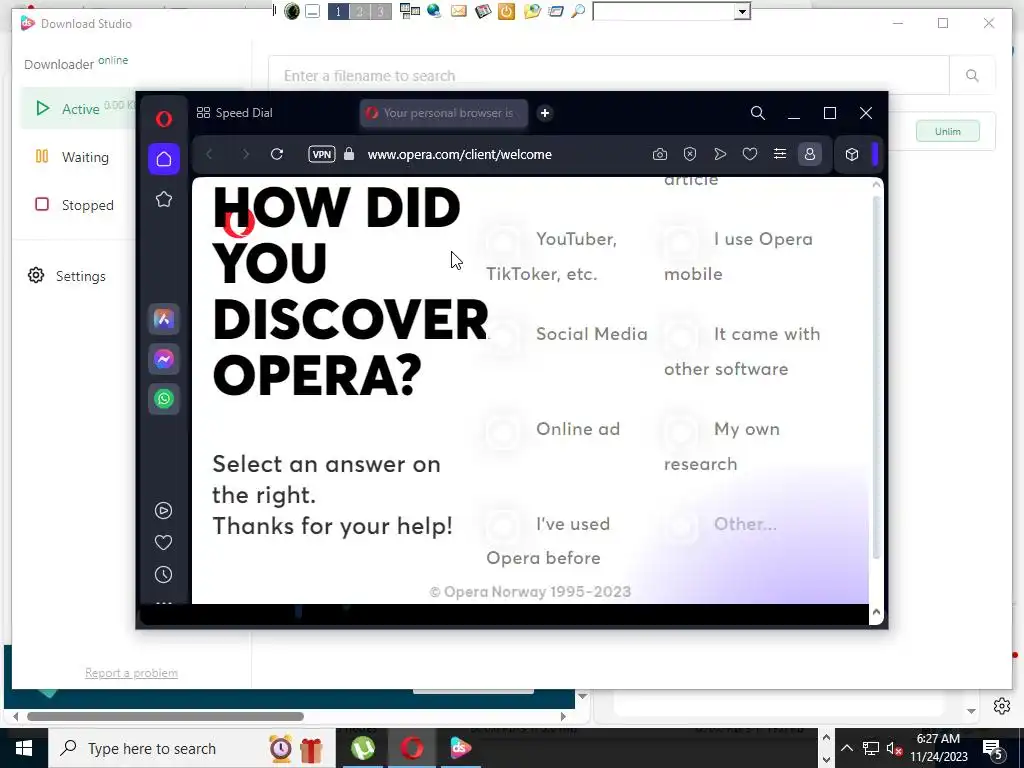Switch to Download Studio in taskbar
This screenshot has height=768, width=1024.
(460, 748)
